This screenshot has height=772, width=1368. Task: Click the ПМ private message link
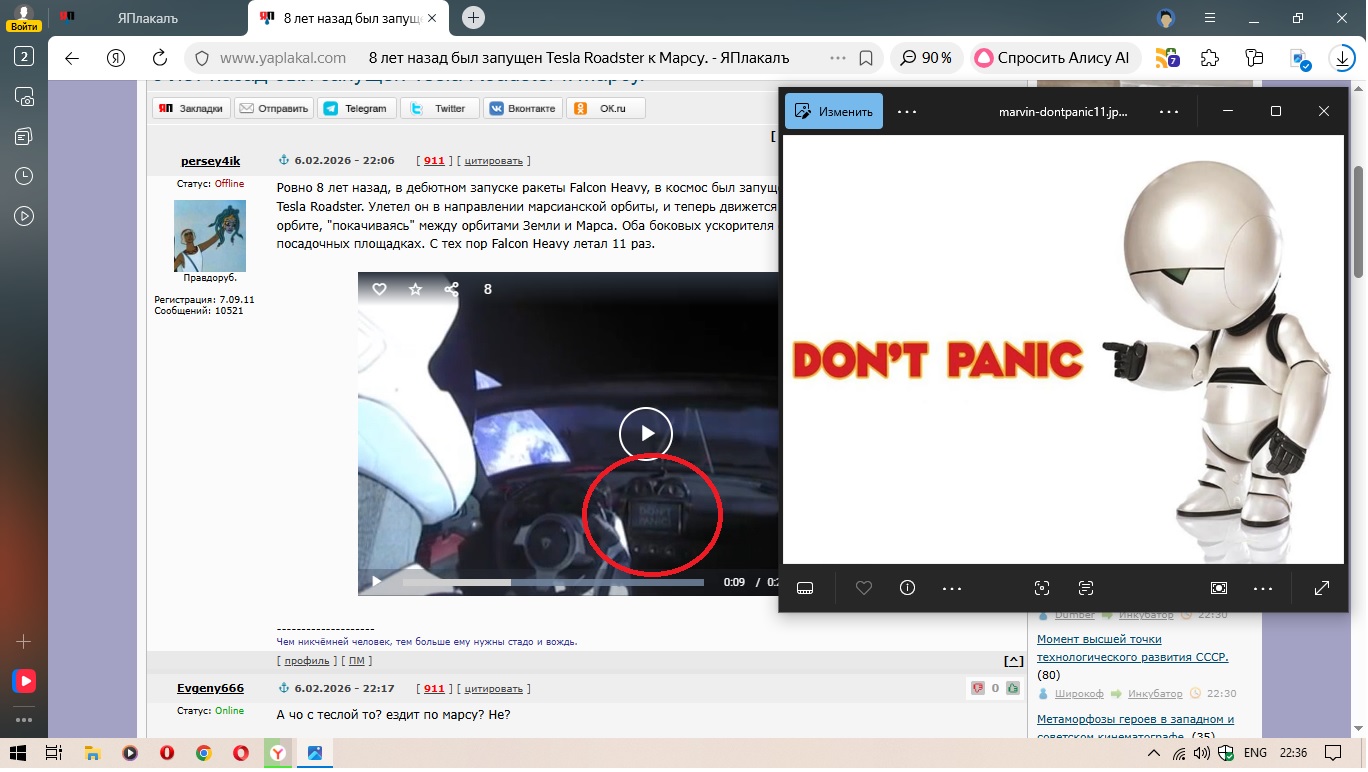coord(356,661)
